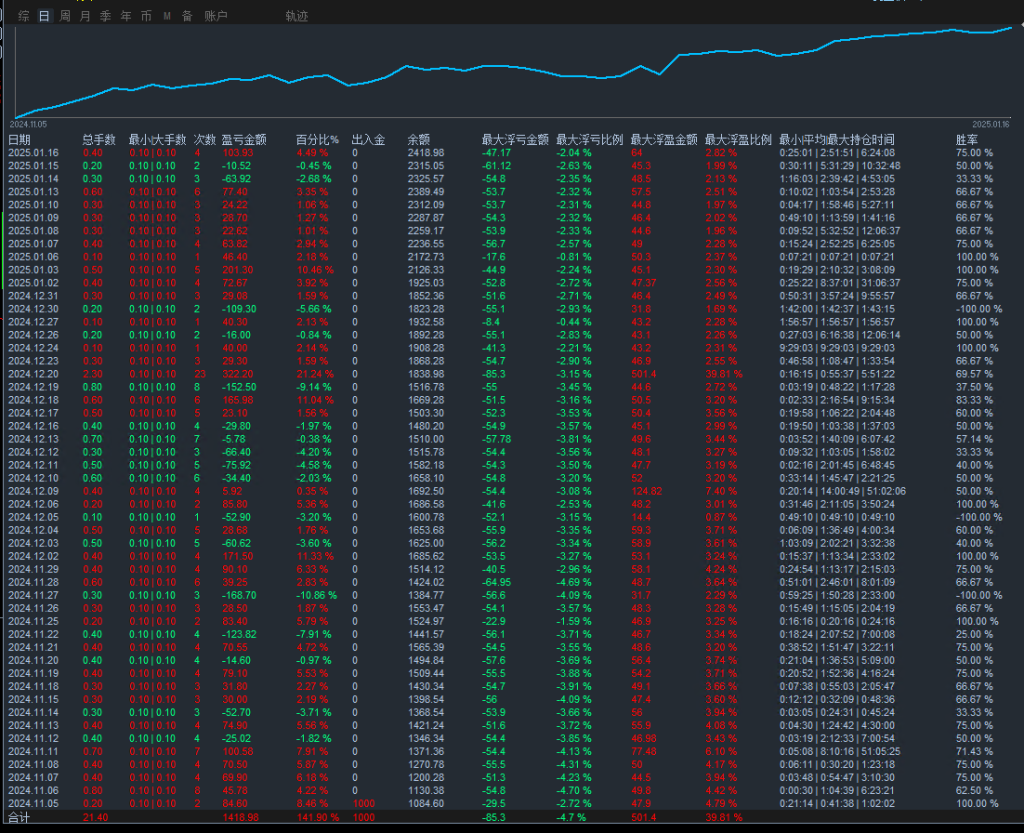The image size is (1024, 833).
Task: Click the 胜率 win rate column header
Action: coord(967,140)
